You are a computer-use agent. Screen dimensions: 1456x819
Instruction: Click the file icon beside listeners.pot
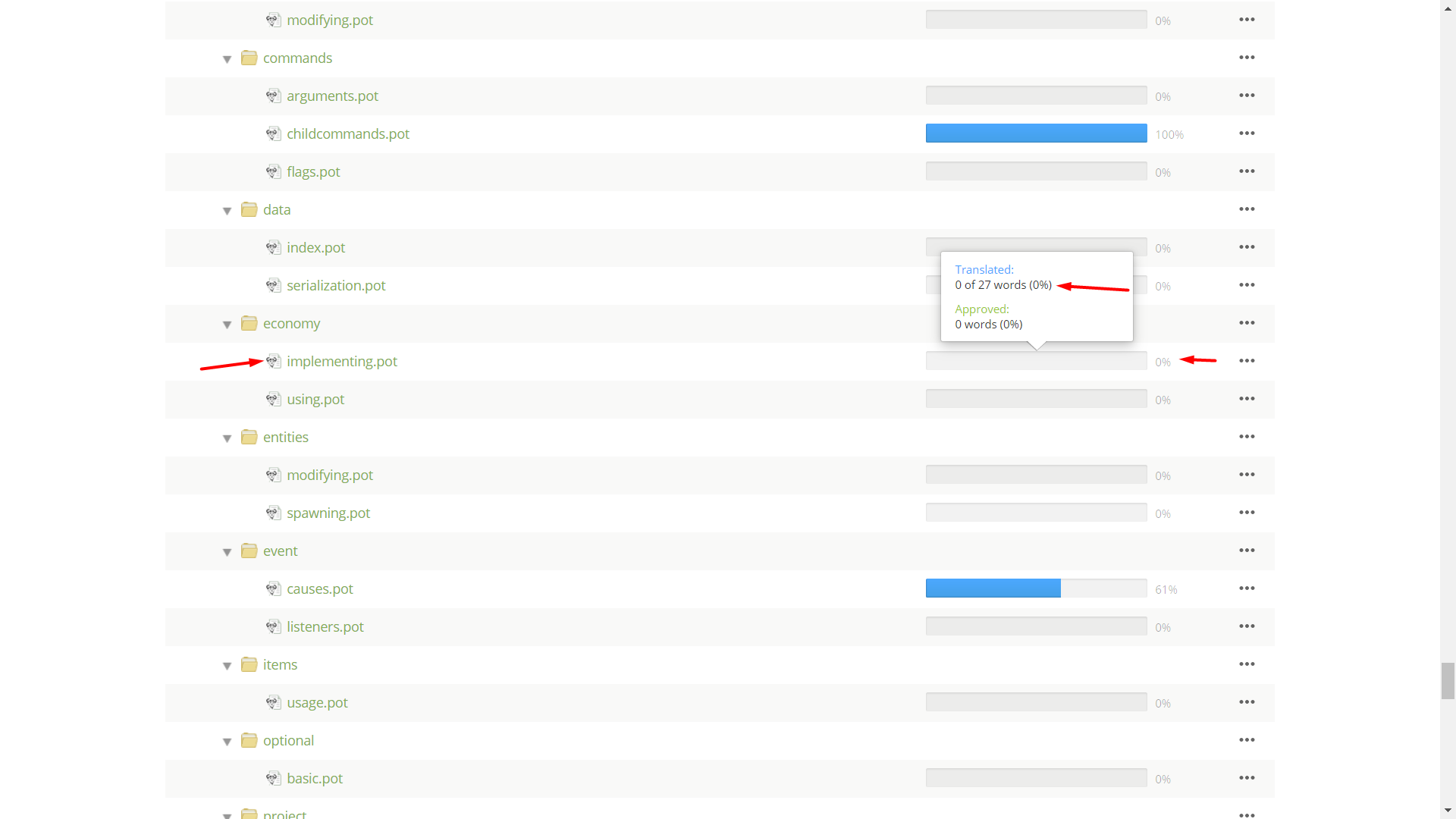[x=274, y=626]
